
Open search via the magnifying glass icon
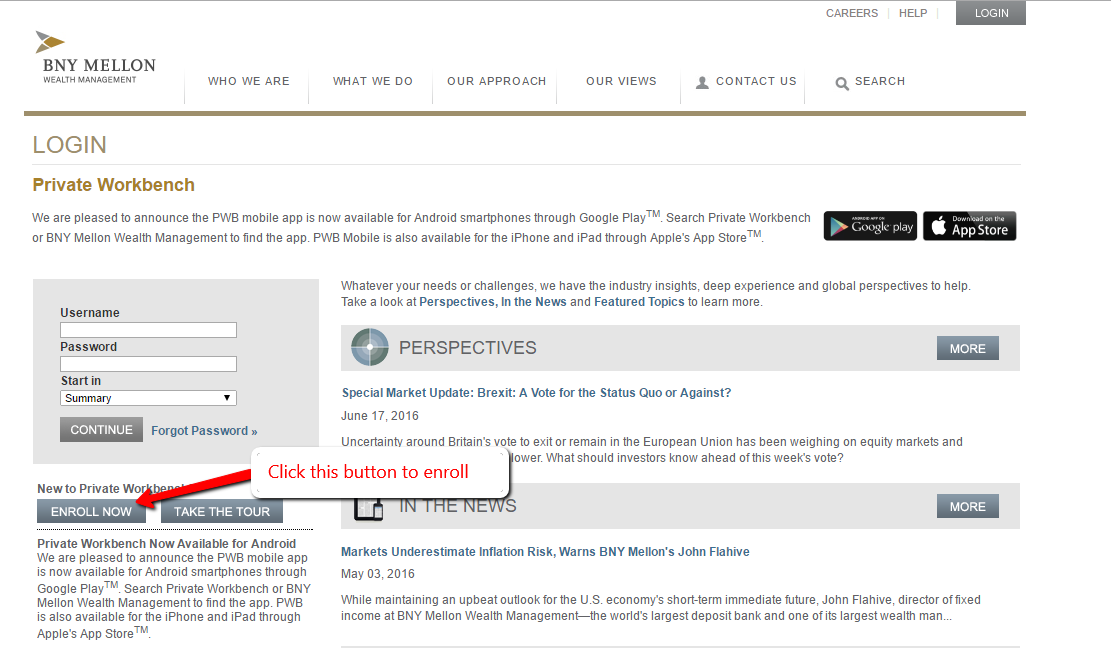click(x=842, y=82)
